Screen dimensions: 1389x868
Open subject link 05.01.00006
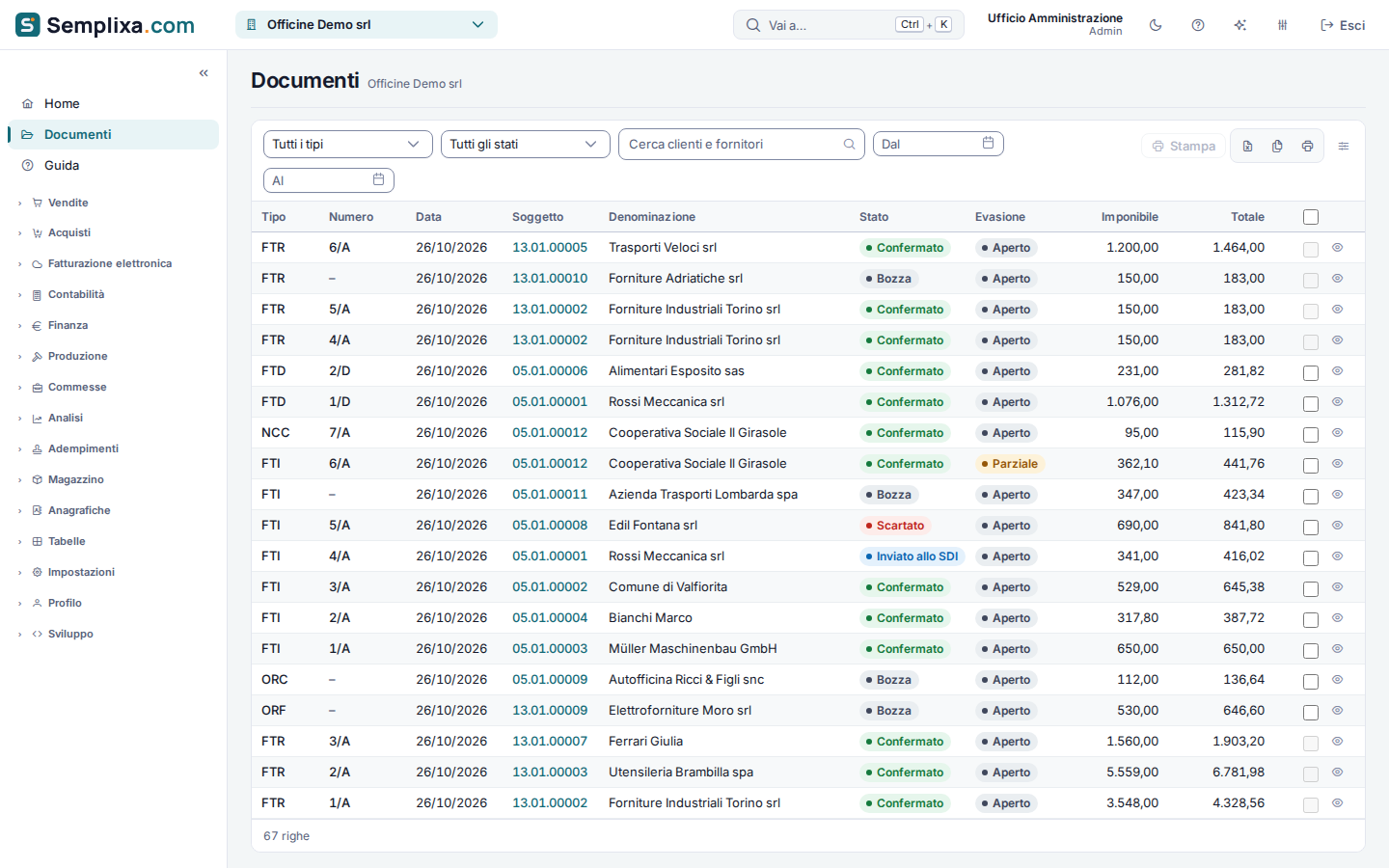[x=550, y=371]
